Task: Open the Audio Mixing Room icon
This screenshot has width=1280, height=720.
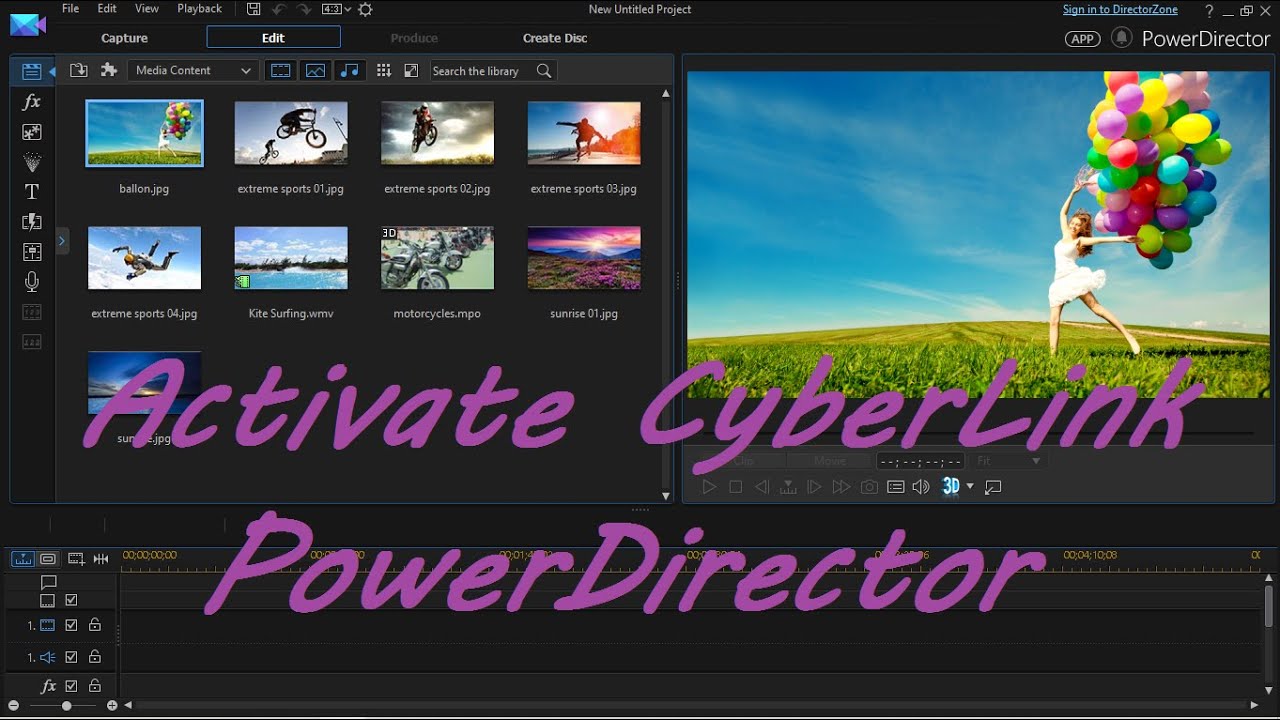Action: (32, 252)
